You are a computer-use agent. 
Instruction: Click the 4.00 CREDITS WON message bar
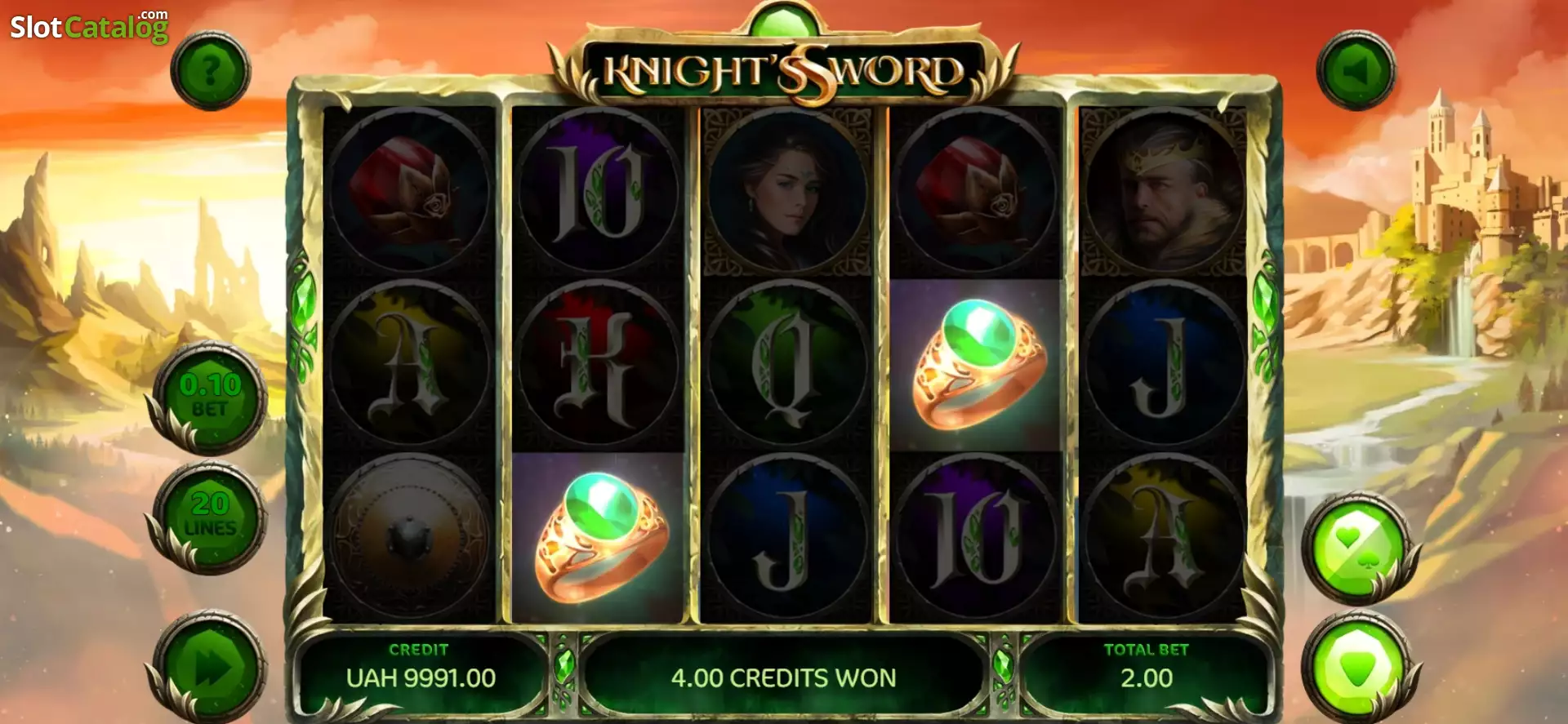tap(783, 677)
